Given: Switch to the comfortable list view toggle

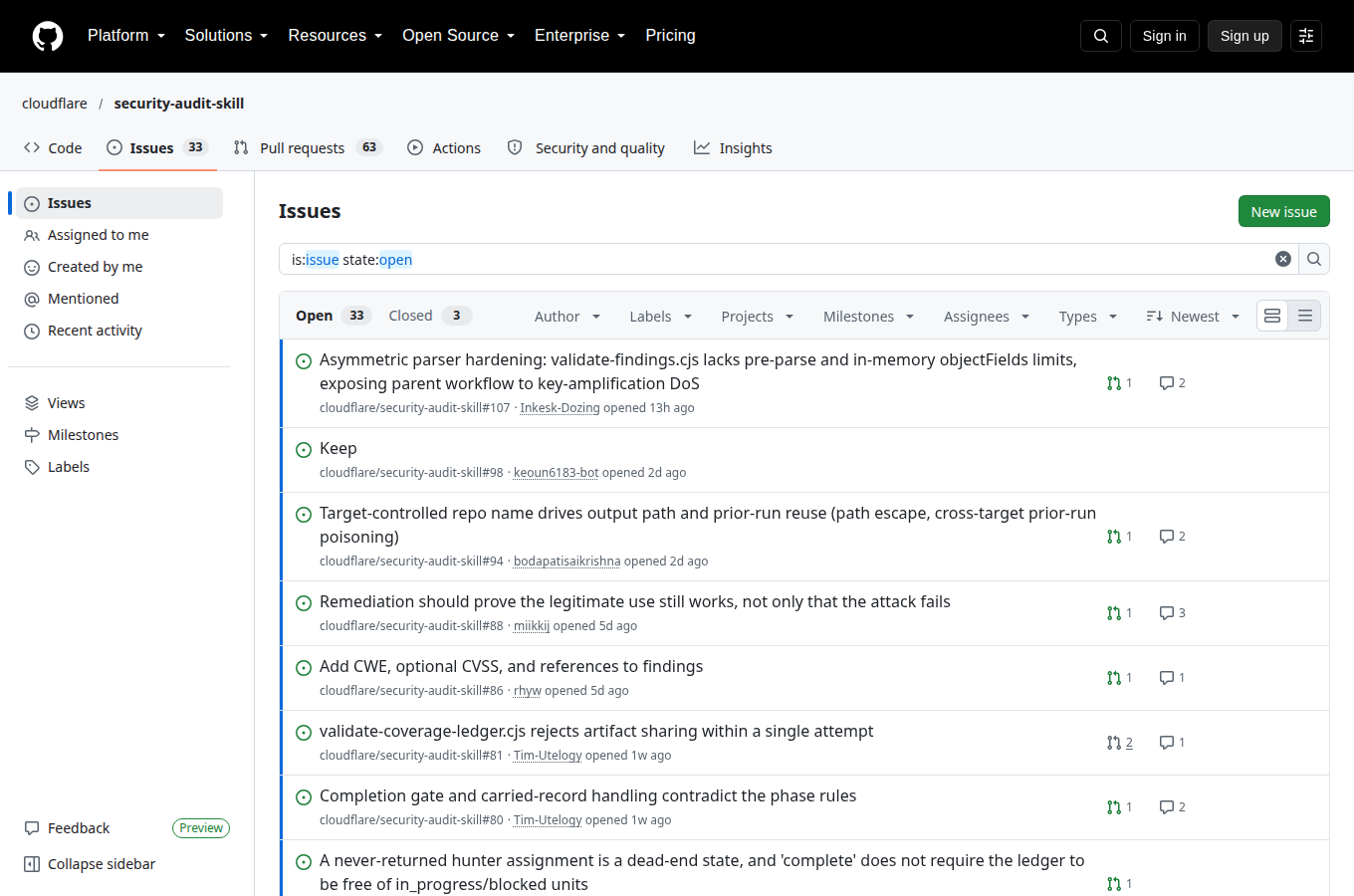Looking at the screenshot, I should (x=1272, y=316).
